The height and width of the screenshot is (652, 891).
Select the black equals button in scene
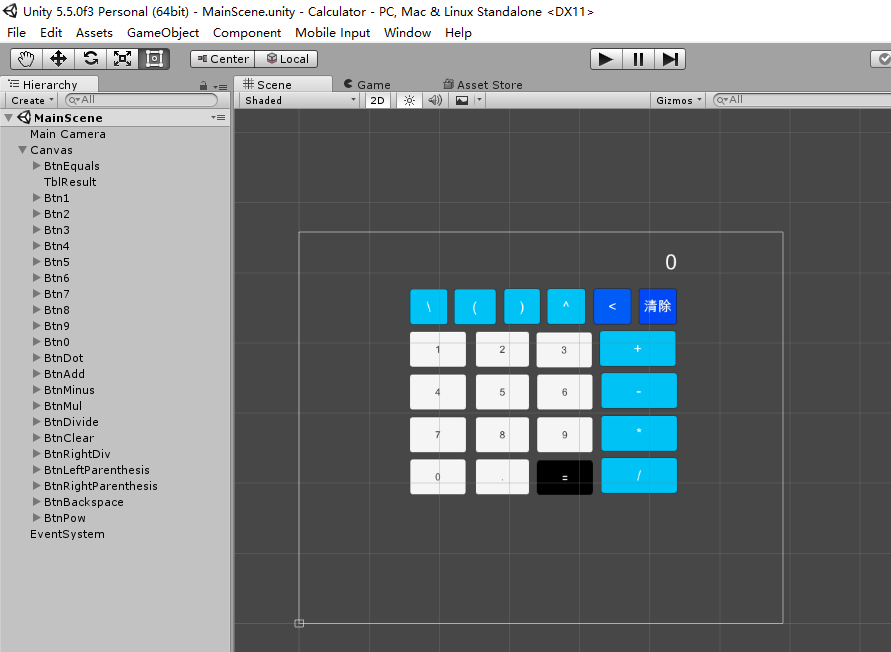[565, 477]
